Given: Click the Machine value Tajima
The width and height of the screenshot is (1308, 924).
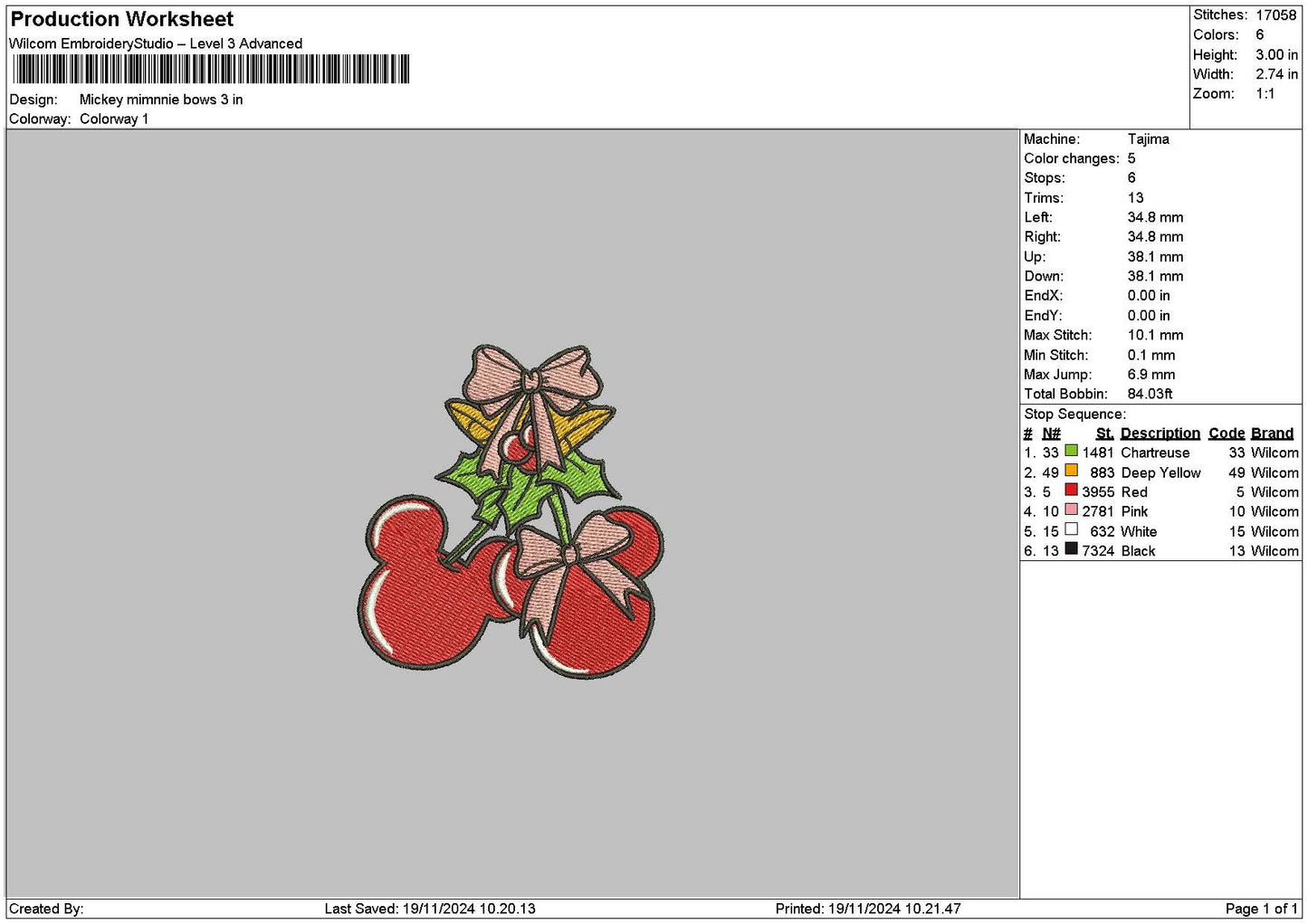Looking at the screenshot, I should tap(1149, 138).
